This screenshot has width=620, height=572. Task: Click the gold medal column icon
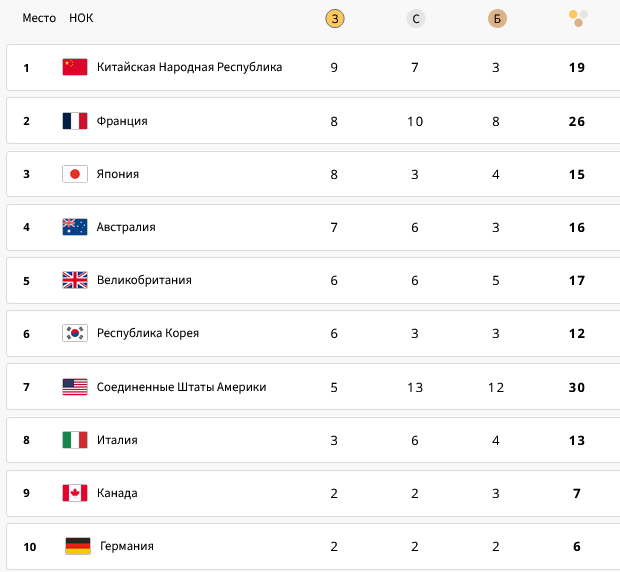click(334, 19)
